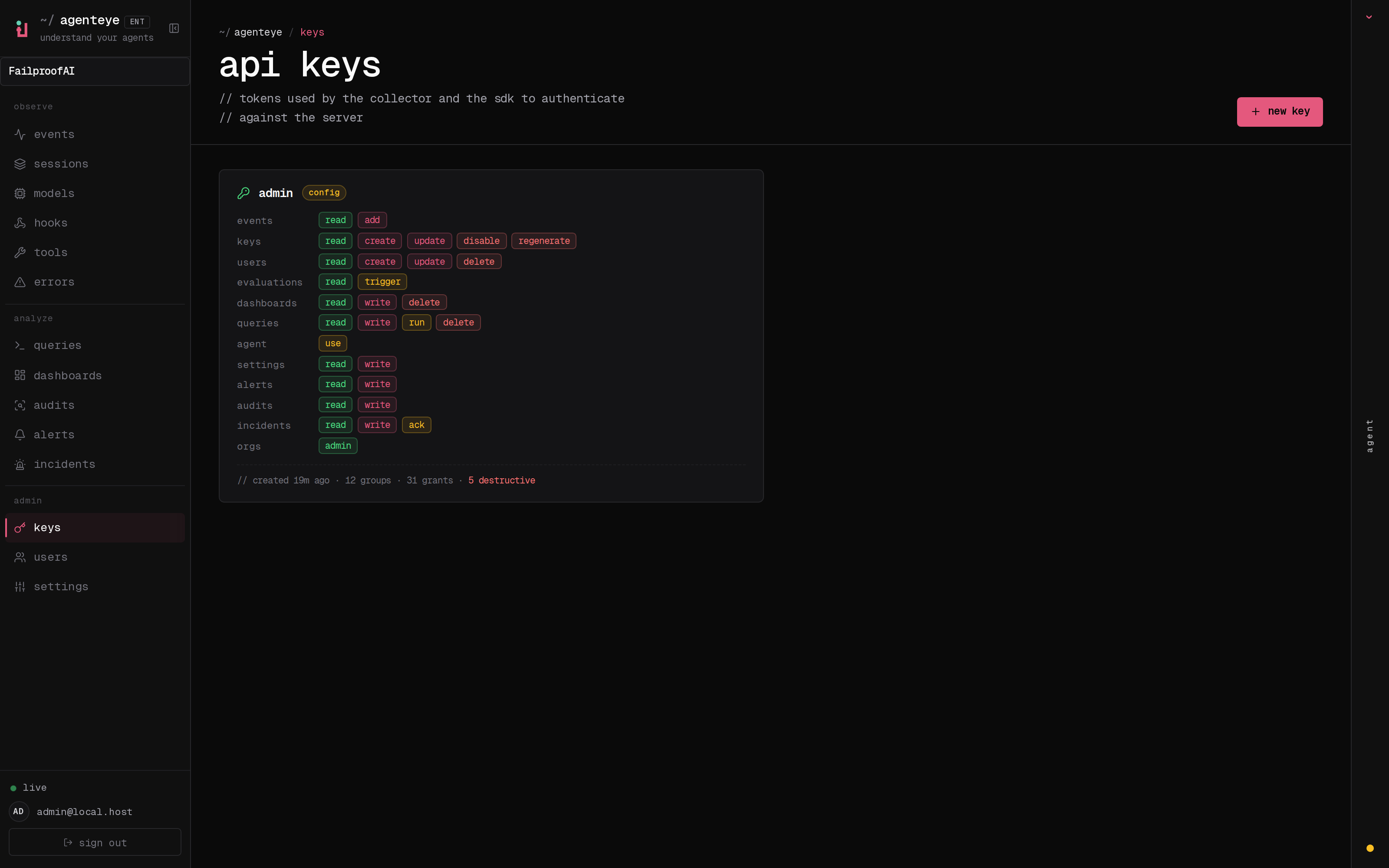Click the users people icon in sidebar
Screen dimensions: 1389x868
(x=20, y=557)
